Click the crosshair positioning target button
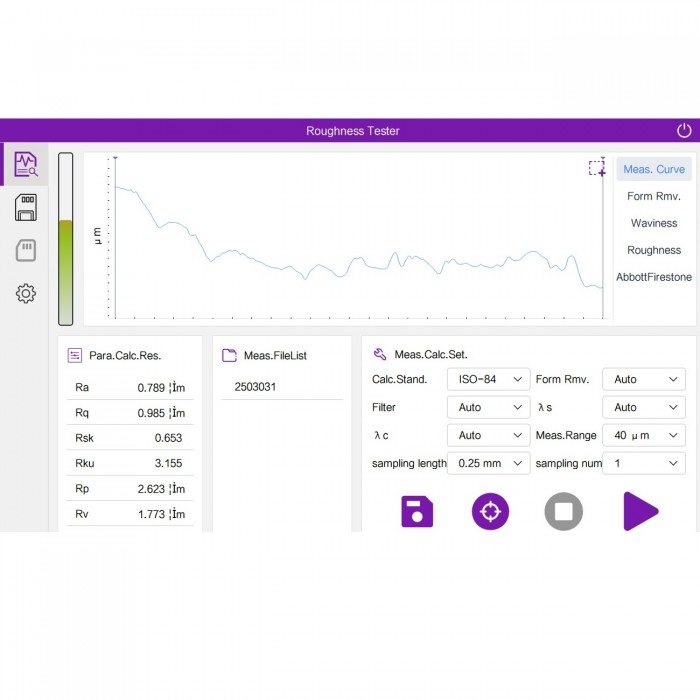 click(490, 511)
